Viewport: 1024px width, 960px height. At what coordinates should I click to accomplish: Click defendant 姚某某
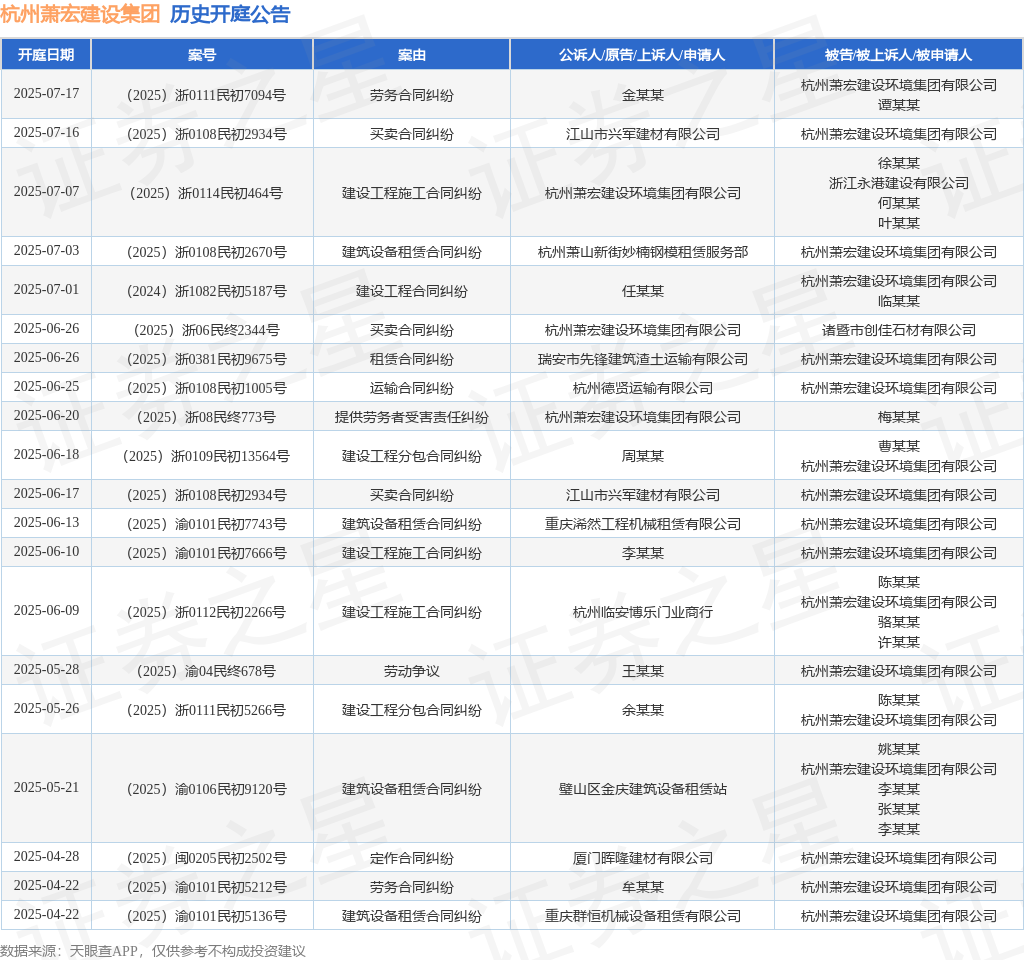[899, 750]
